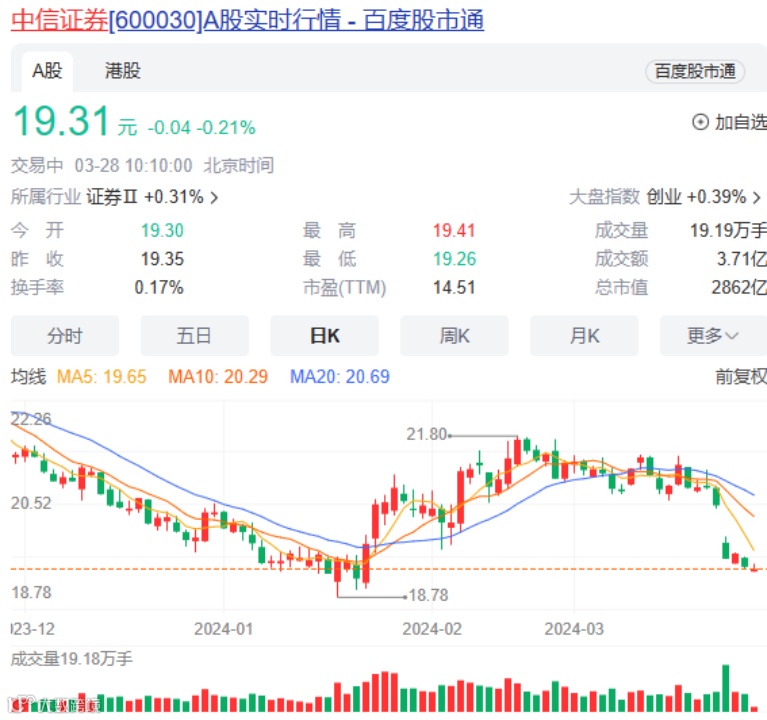This screenshot has height=720, width=767.
Task: Click the 成交量 value 19.19万手
Action: tap(728, 230)
